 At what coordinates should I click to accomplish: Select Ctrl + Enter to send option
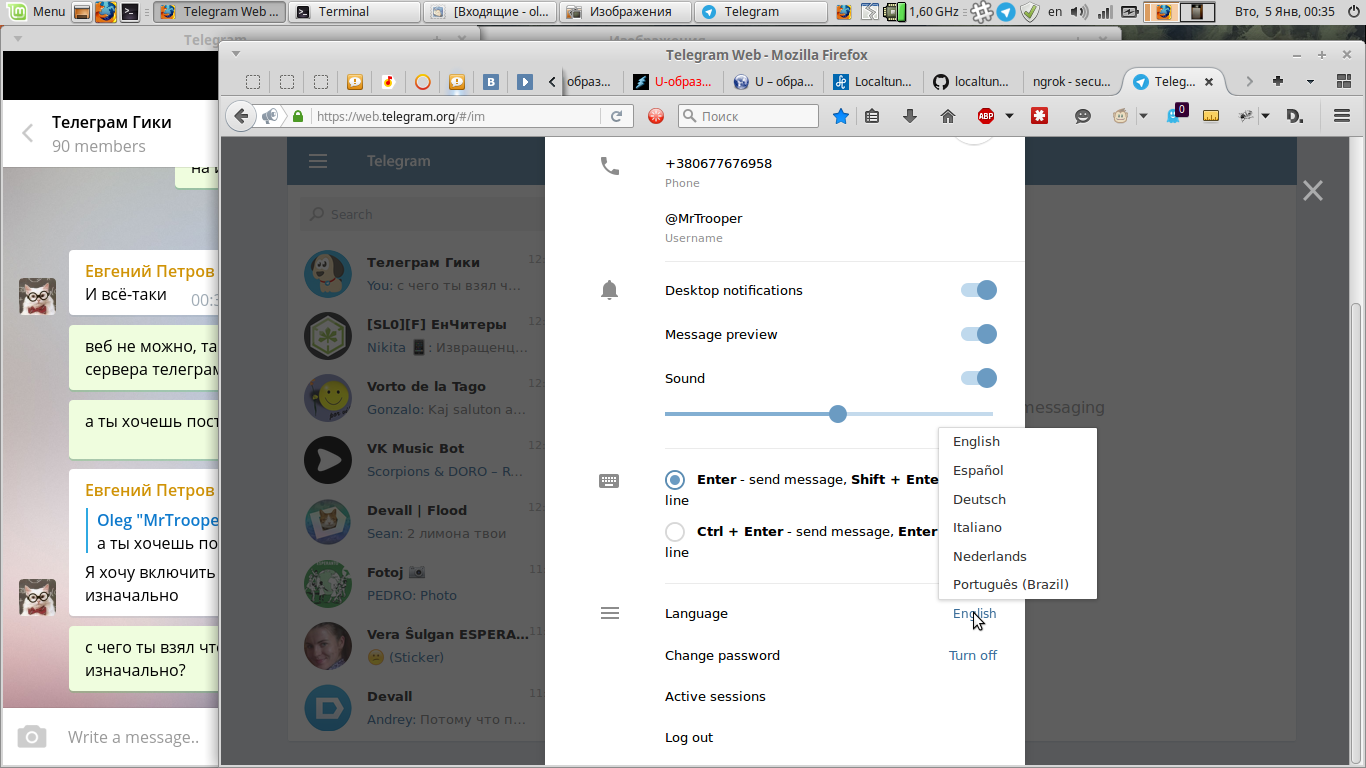675,532
